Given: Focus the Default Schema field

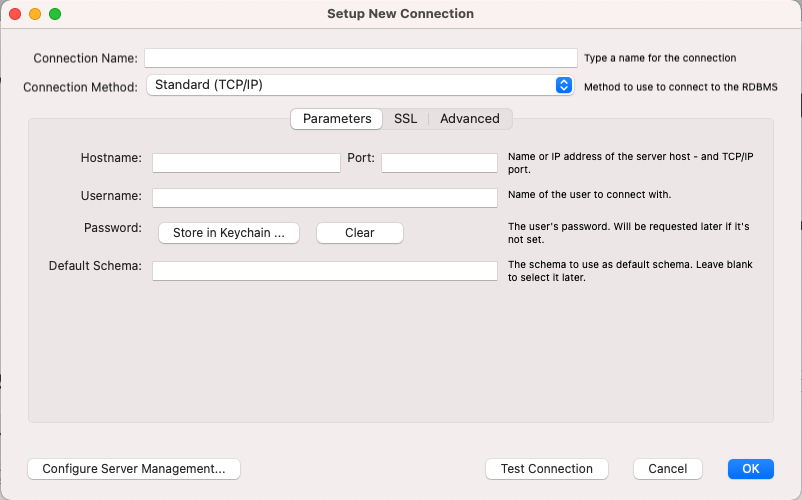Looking at the screenshot, I should tap(324, 271).
